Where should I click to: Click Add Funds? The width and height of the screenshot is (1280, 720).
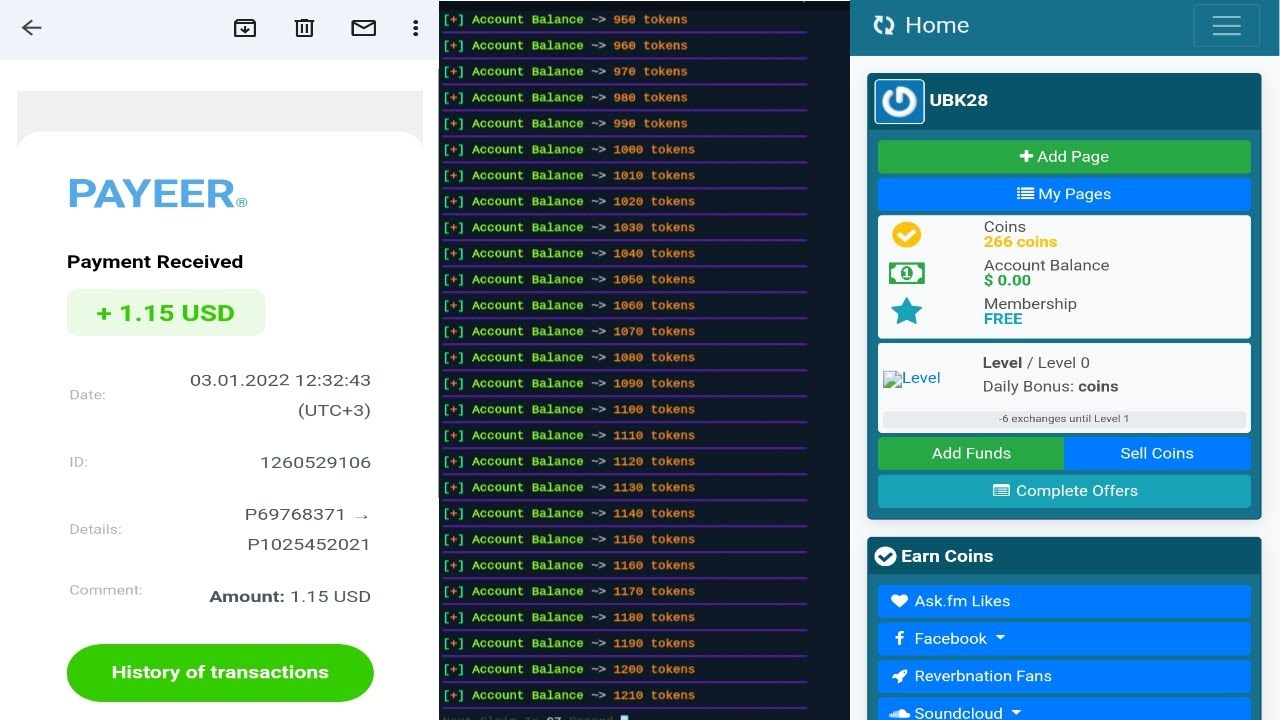[971, 453]
